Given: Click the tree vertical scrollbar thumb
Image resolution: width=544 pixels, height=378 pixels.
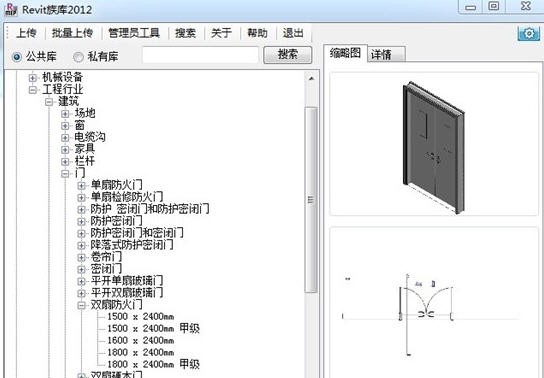Looking at the screenshot, I should pos(311,200).
